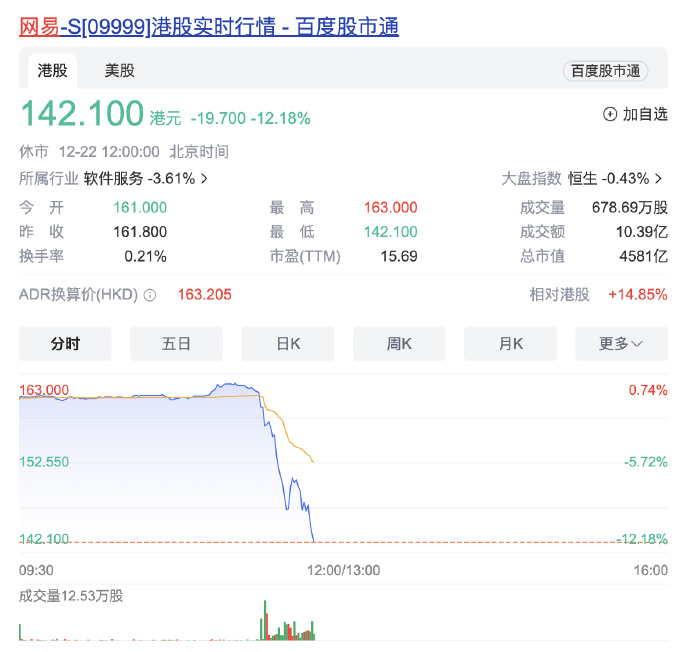This screenshot has height=652, width=690.
Task: Click the 总市值 value 4581亿
Action: (x=643, y=256)
